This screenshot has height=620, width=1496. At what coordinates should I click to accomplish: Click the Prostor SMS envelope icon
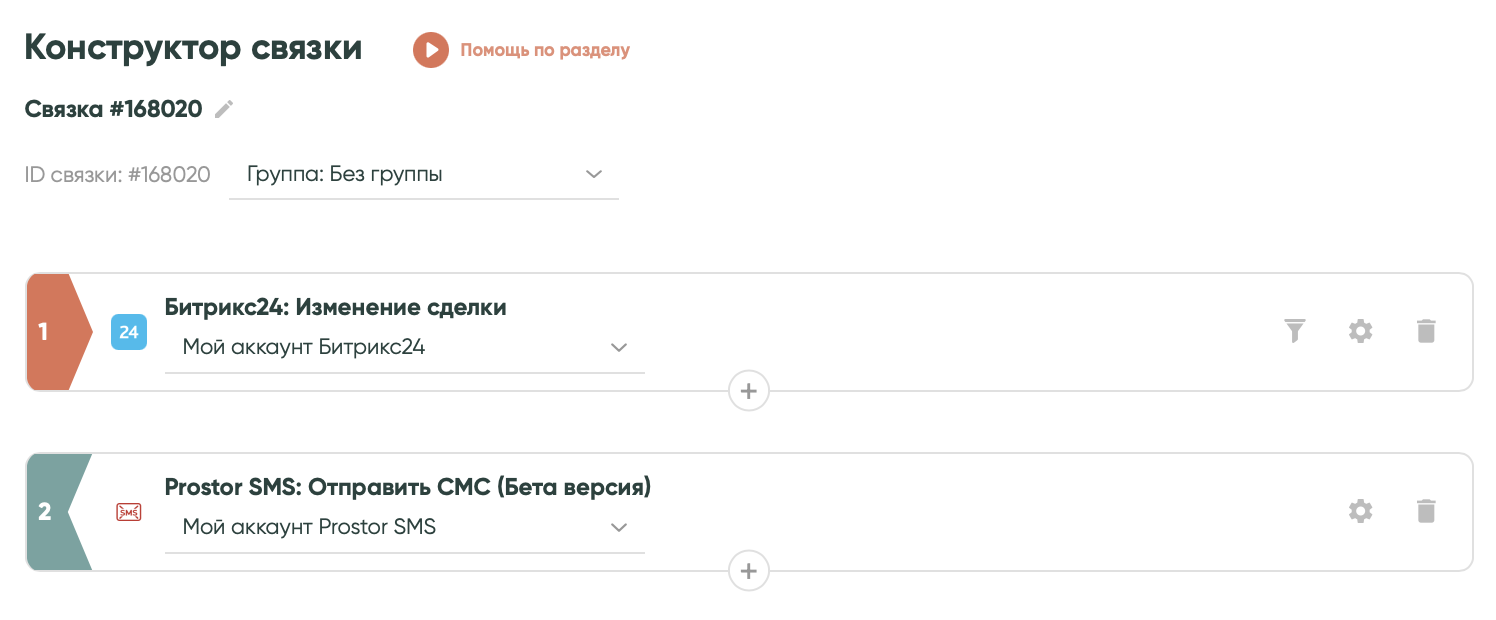point(129,512)
